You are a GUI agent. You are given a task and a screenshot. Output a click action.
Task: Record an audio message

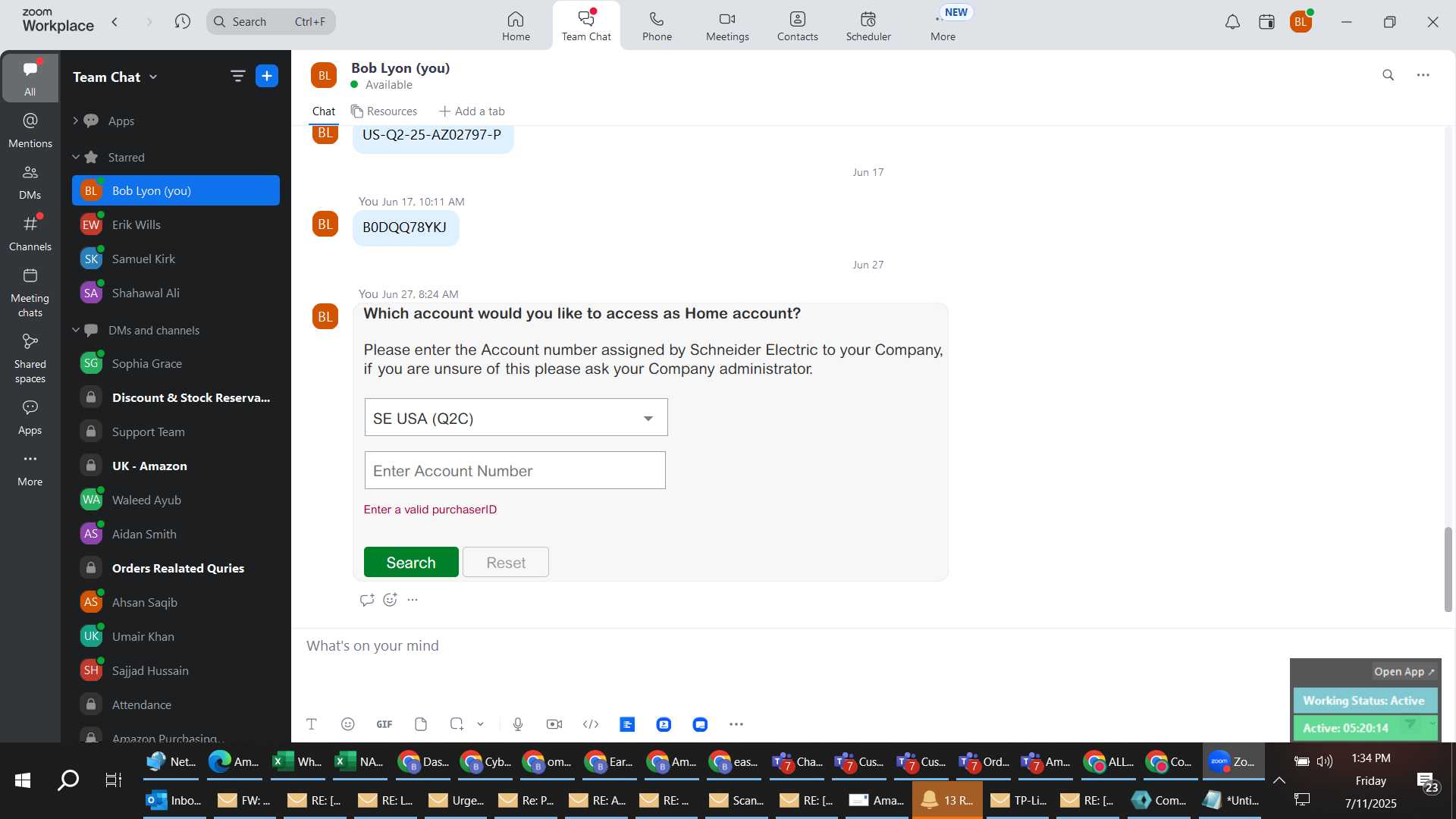coord(518,724)
